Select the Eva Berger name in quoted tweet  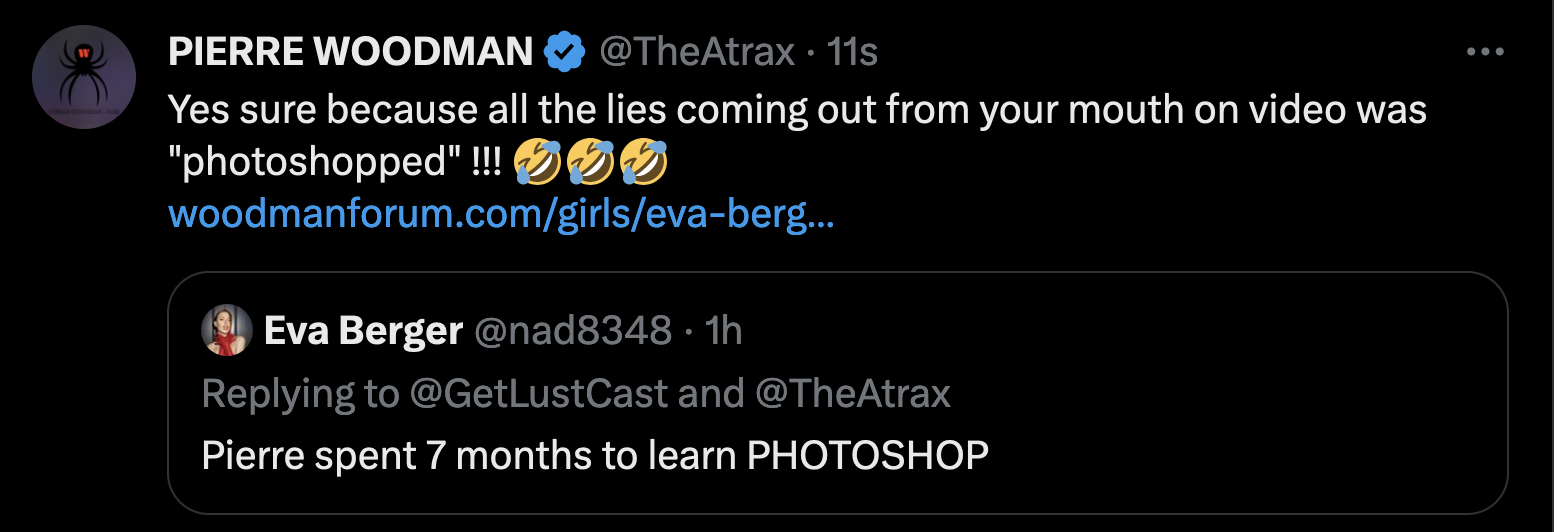pyautogui.click(x=363, y=330)
